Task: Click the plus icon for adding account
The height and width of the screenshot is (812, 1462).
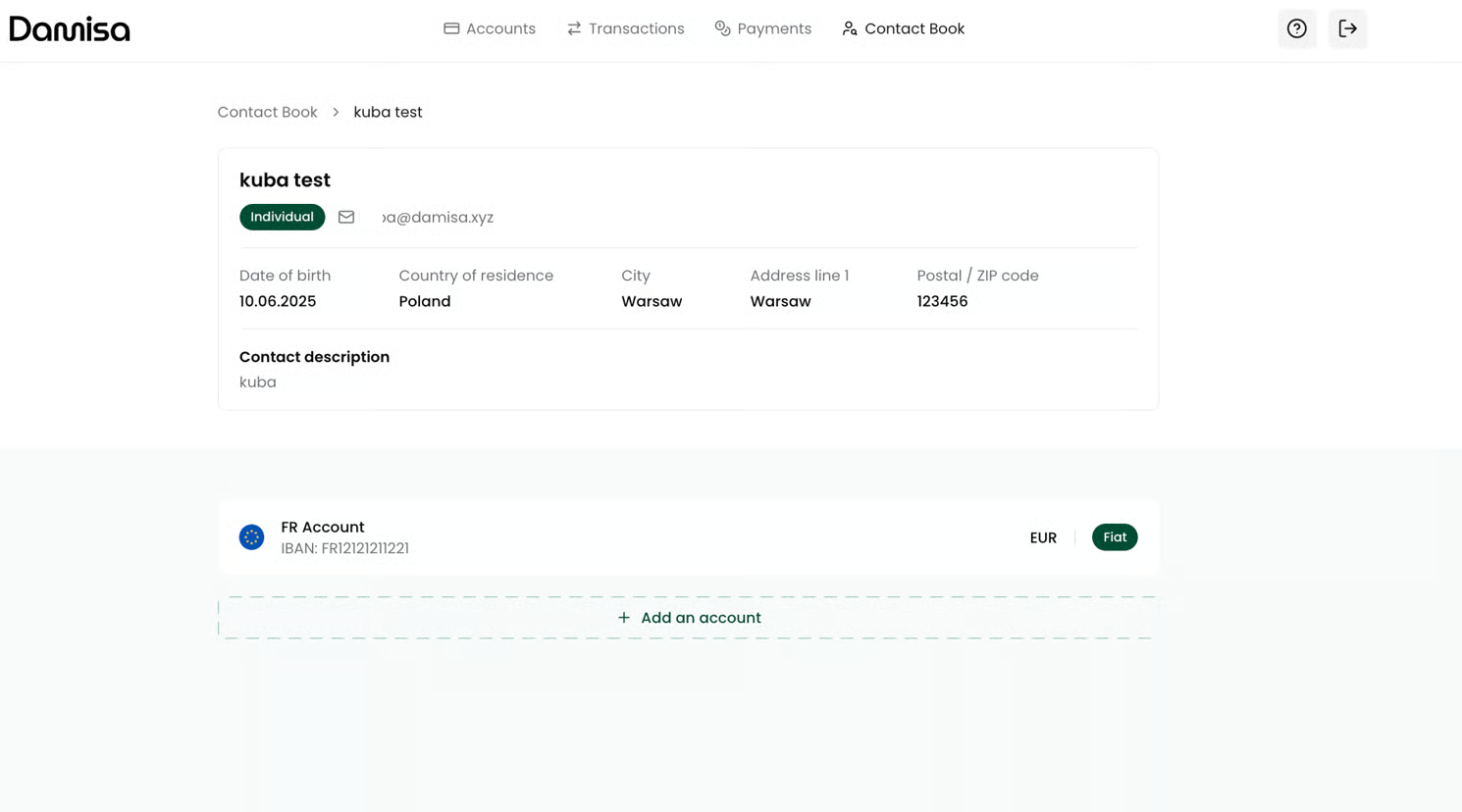Action: pyautogui.click(x=624, y=618)
